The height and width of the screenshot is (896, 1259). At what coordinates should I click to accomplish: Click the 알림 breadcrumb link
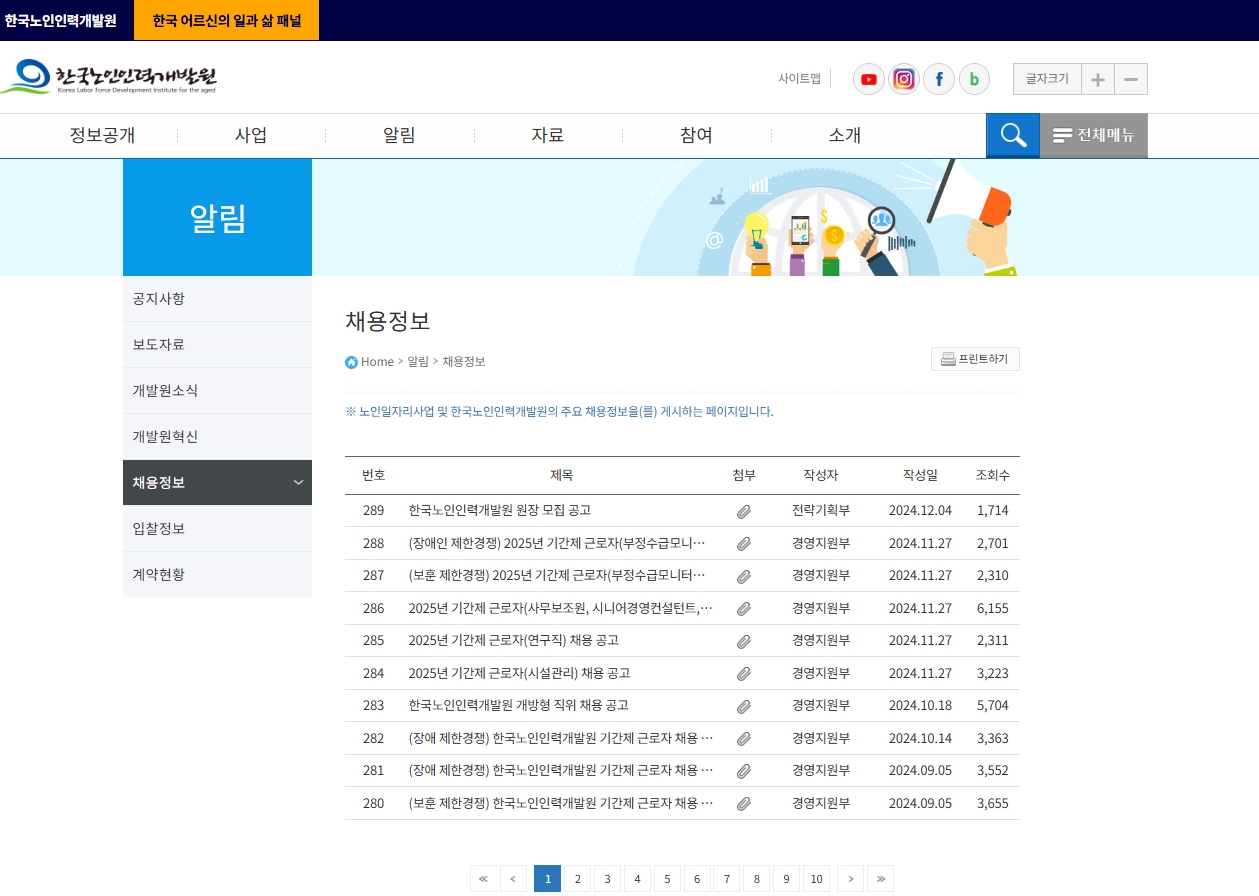pos(418,362)
